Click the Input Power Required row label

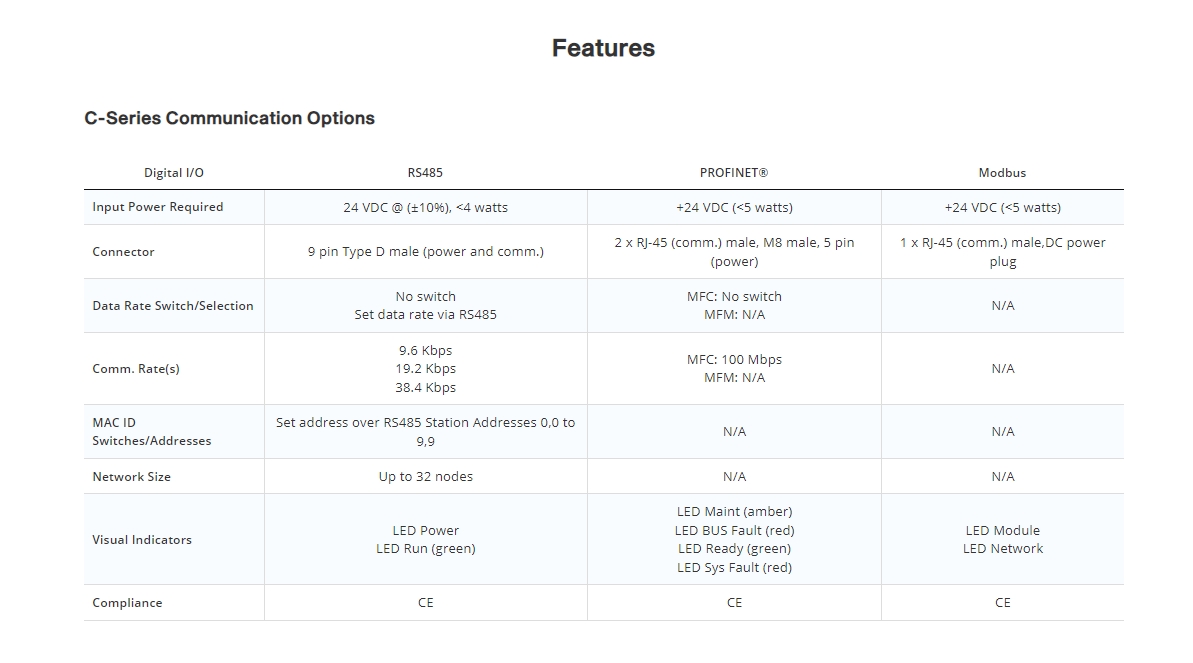[x=158, y=207]
